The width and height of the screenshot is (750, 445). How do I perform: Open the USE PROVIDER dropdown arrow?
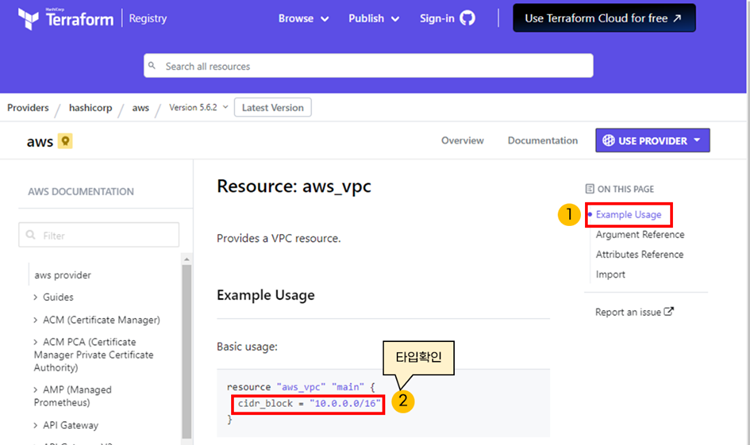[x=697, y=140]
